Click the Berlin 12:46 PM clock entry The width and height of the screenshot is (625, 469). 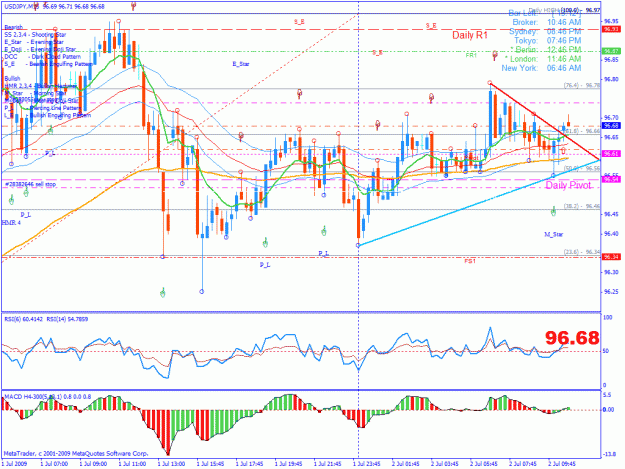[x=545, y=50]
